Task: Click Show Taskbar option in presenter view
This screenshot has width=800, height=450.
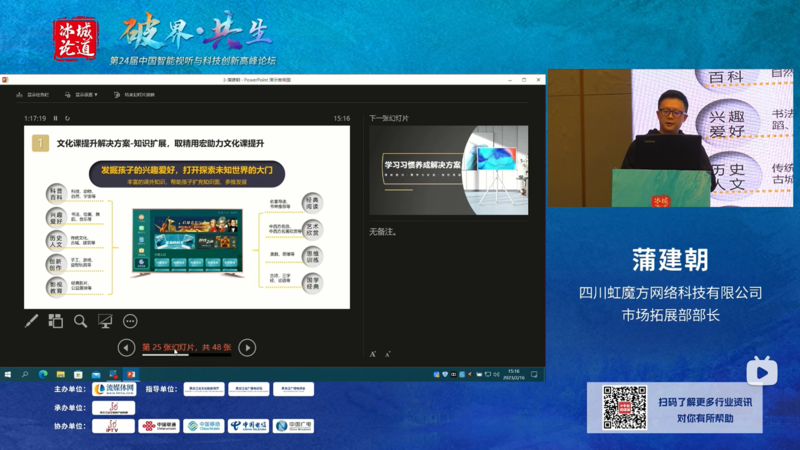Action: (32, 95)
